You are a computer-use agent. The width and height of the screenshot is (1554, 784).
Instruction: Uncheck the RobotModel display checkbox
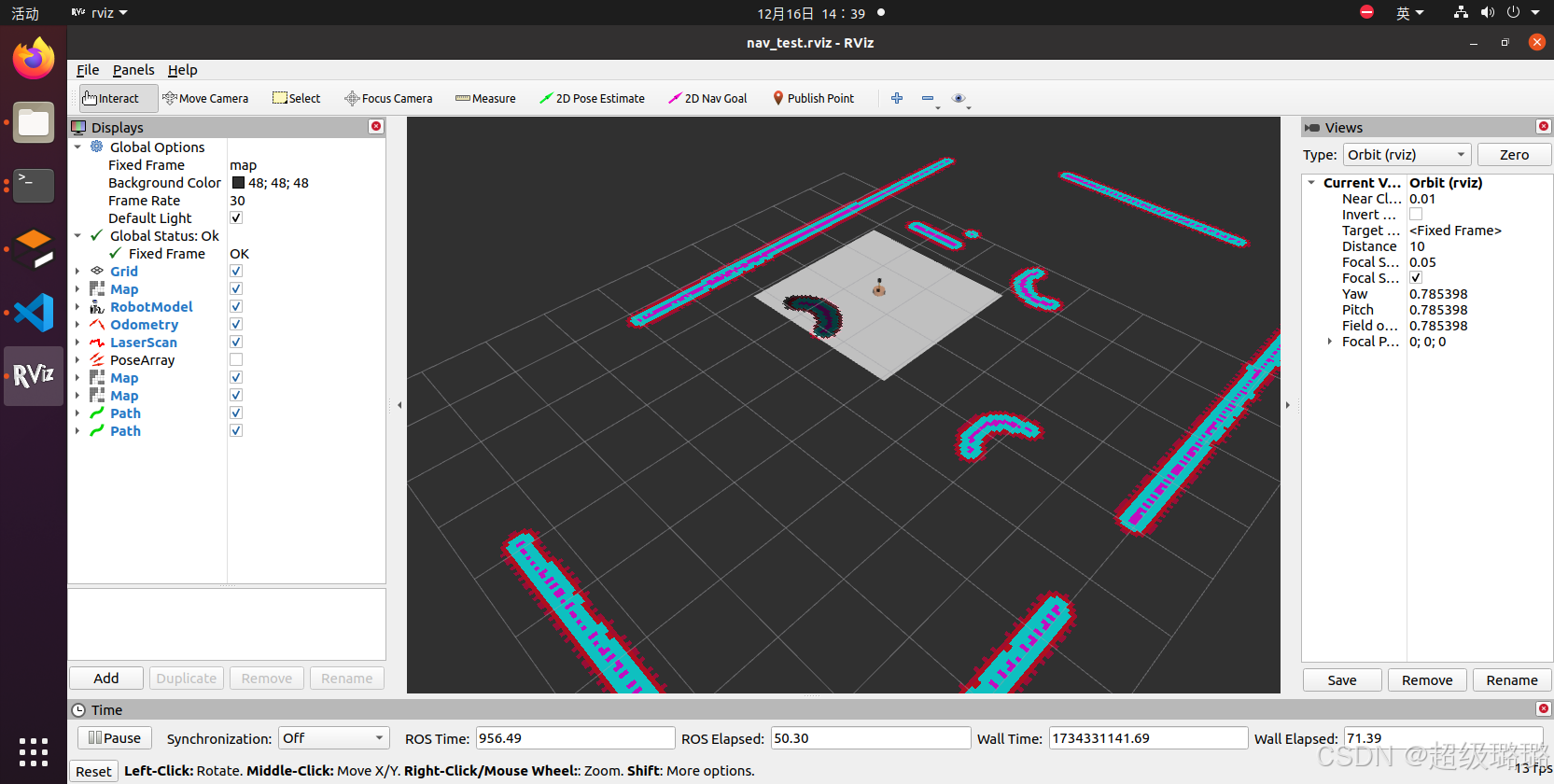[x=236, y=307]
